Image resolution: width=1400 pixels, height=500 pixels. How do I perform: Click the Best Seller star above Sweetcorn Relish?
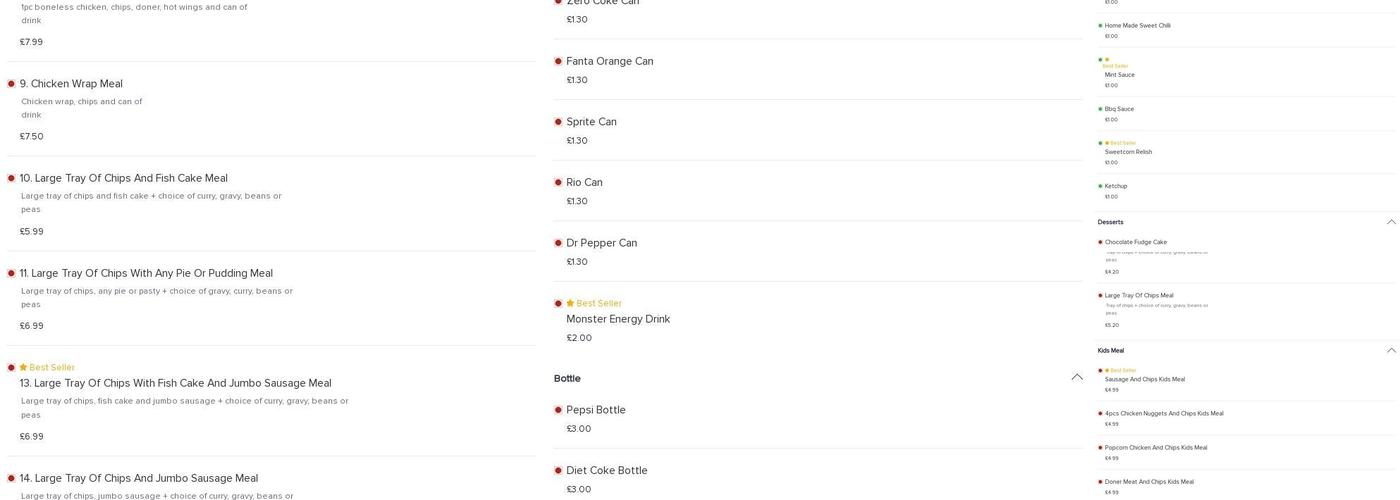click(1107, 143)
